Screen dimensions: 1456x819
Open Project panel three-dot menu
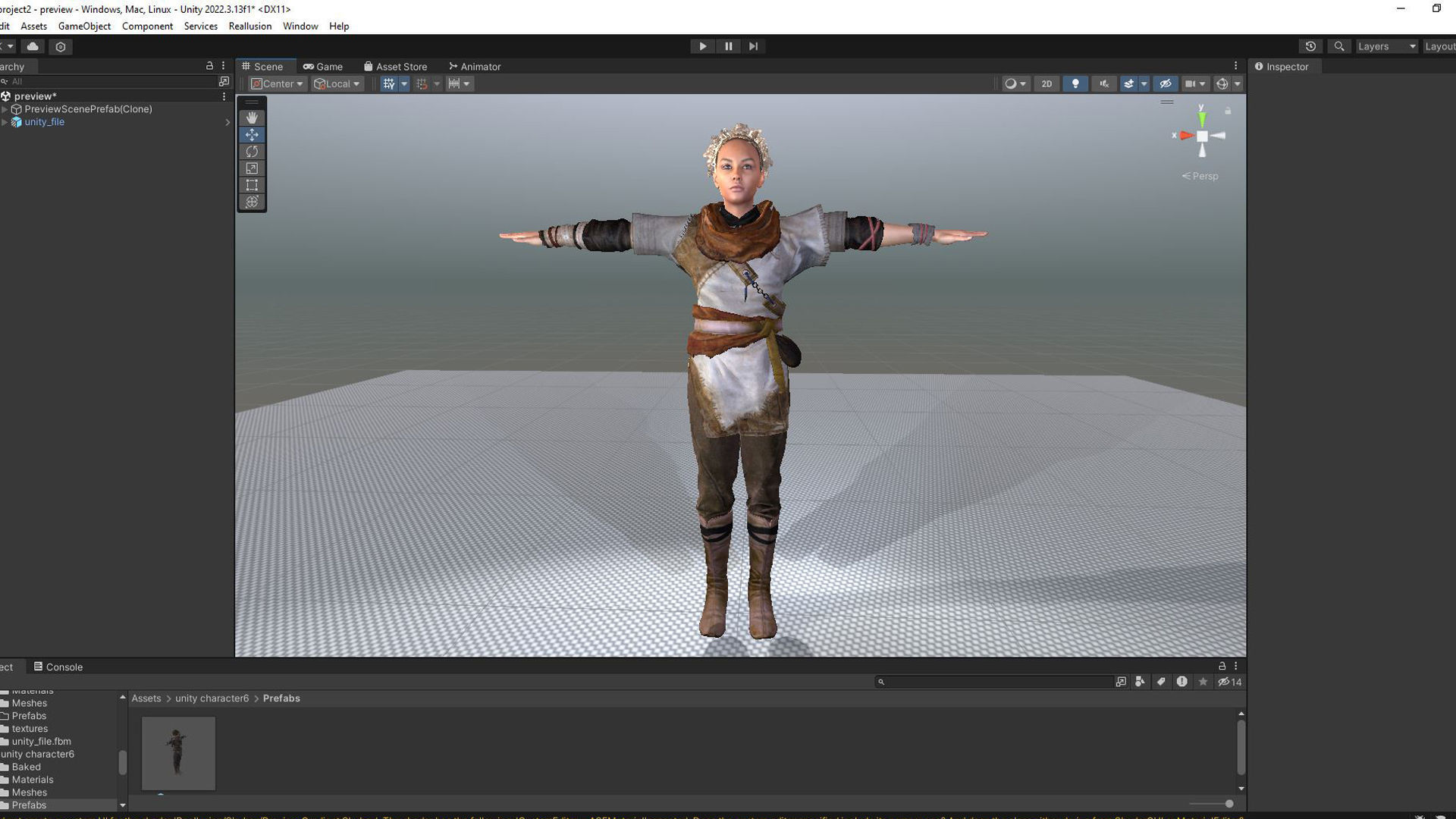[1235, 666]
